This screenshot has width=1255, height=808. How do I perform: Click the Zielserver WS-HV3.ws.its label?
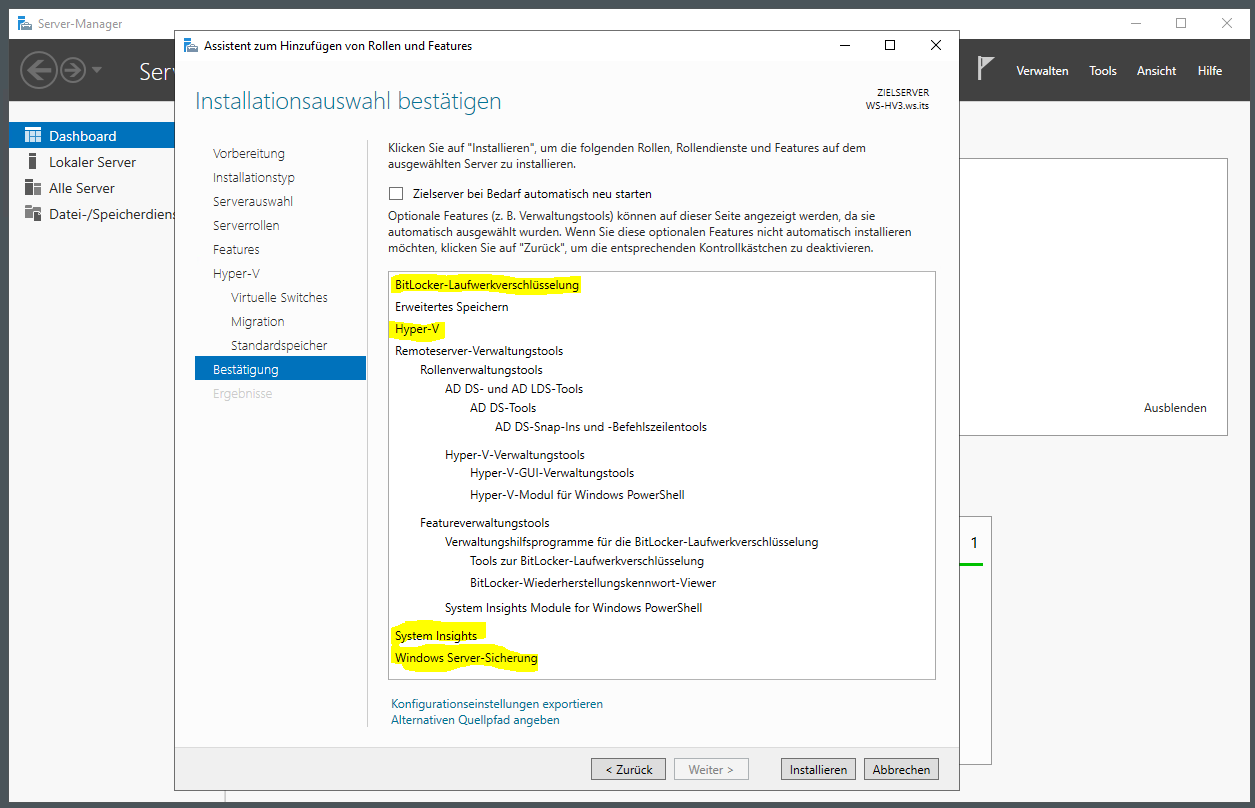pos(897,99)
